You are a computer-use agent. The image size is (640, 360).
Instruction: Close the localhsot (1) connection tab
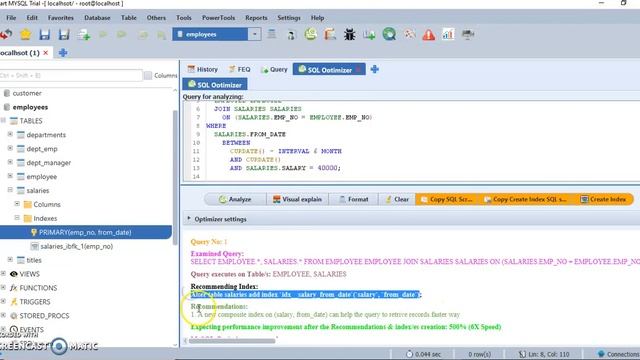(x=46, y=53)
